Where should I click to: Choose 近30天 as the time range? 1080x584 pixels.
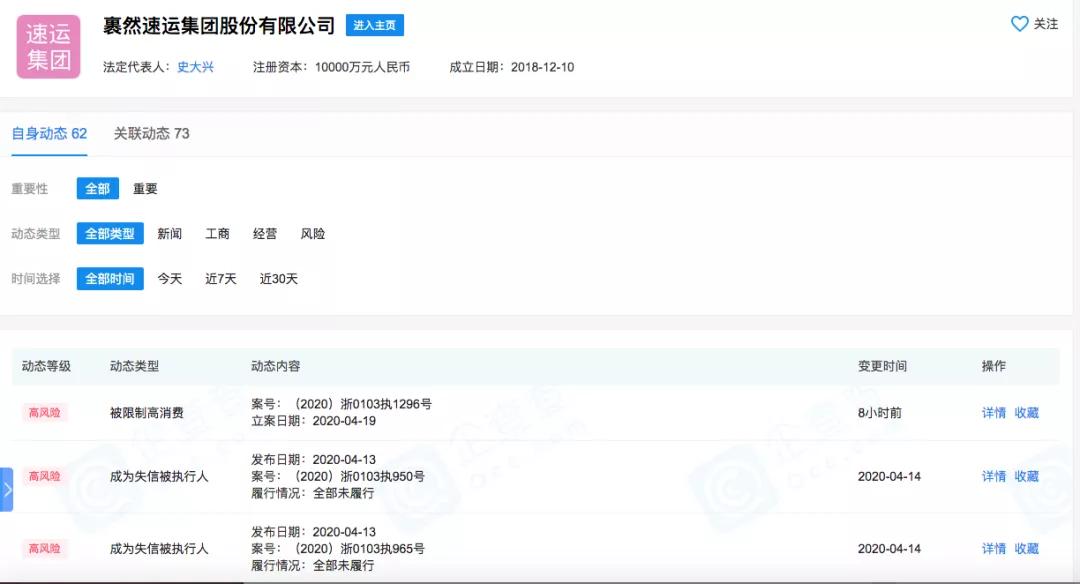pyautogui.click(x=281, y=279)
